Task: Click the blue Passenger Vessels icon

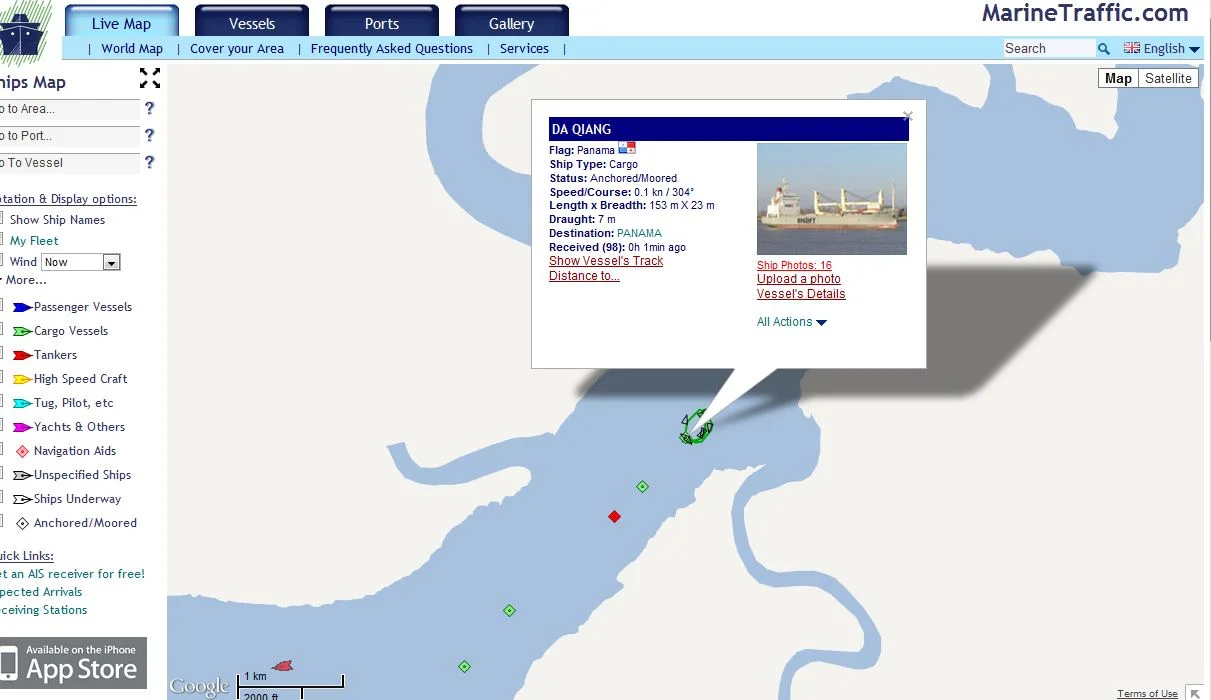Action: [22, 307]
